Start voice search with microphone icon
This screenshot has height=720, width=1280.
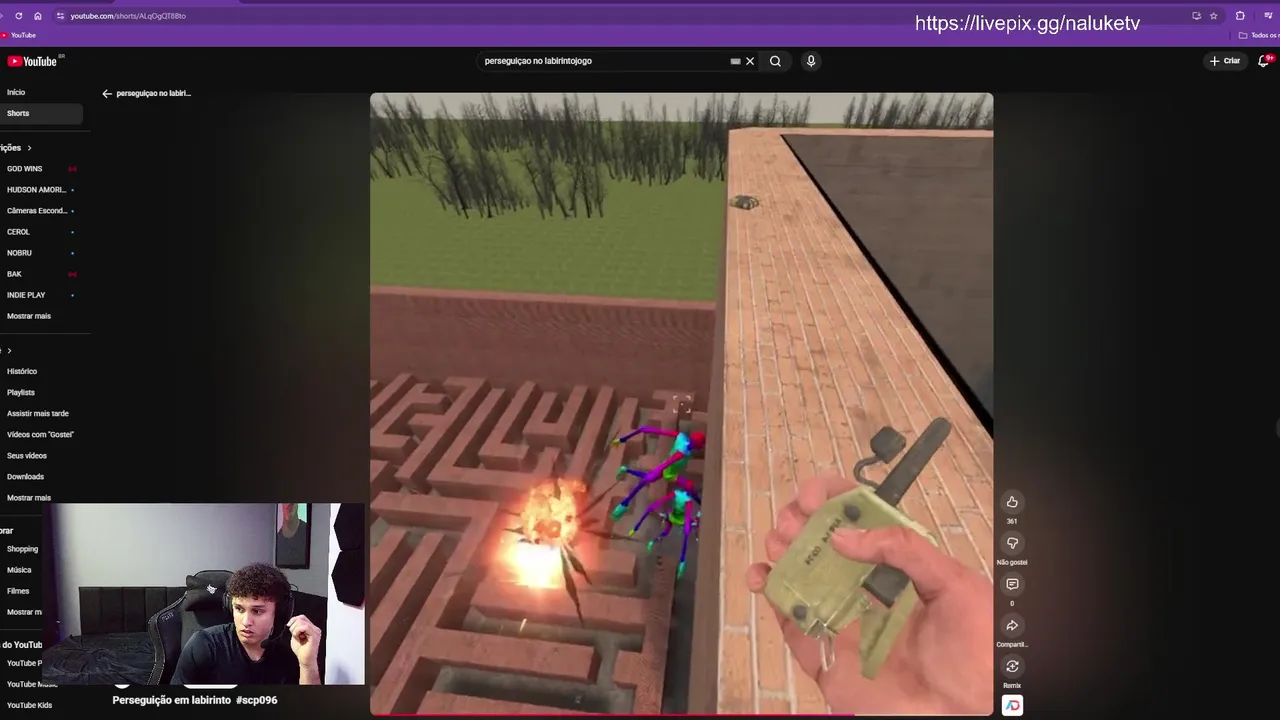click(x=811, y=61)
